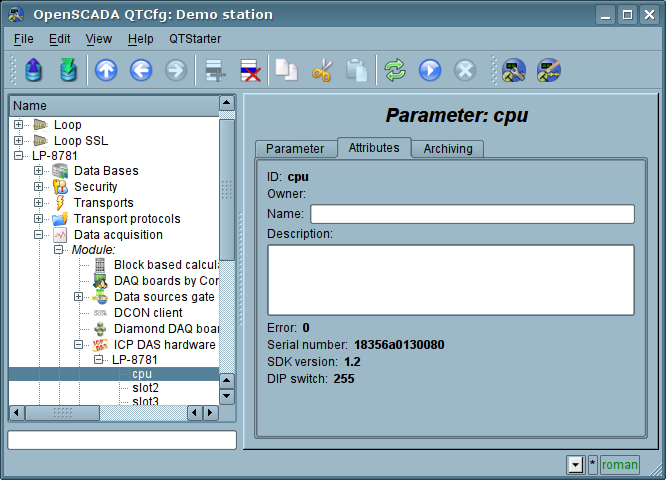Open the status bar dropdown arrow
The image size is (666, 480).
pos(574,464)
